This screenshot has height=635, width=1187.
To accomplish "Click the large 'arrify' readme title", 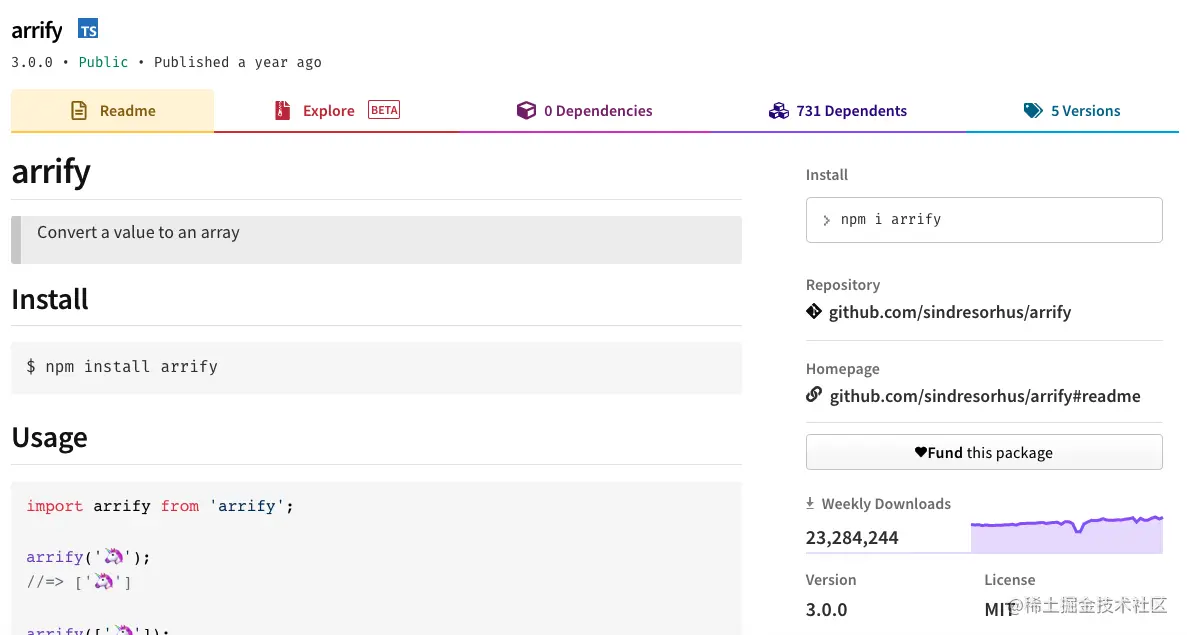I will (51, 171).
